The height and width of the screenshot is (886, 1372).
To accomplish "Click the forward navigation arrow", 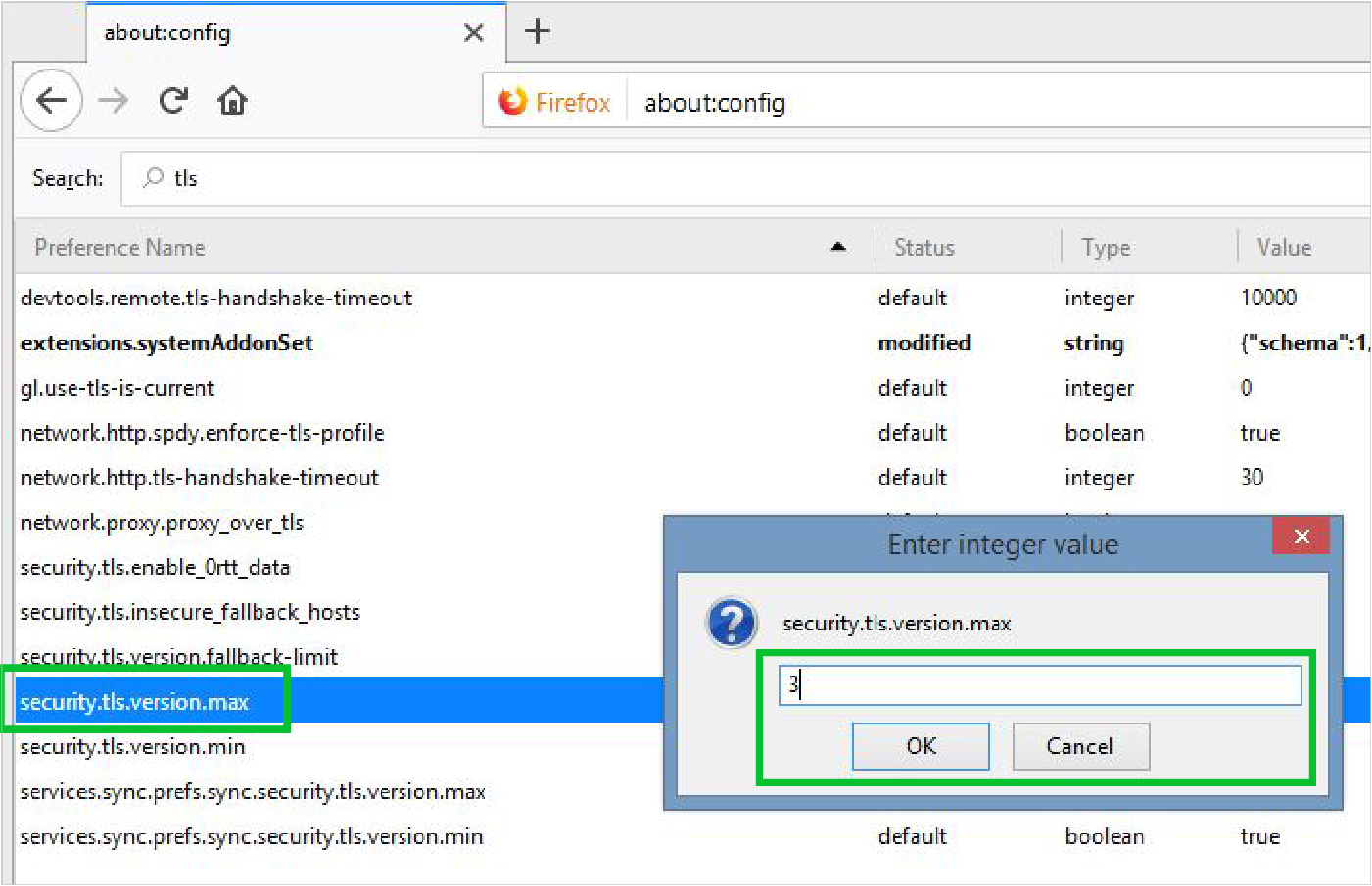I will [114, 100].
